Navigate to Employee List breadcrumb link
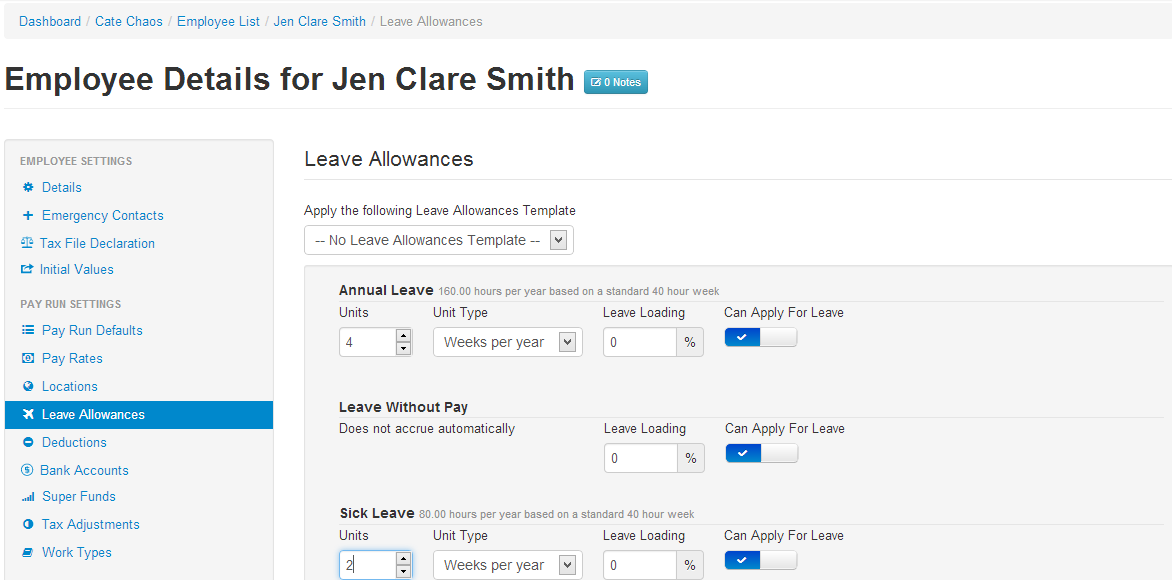The image size is (1172, 580). 218,21
